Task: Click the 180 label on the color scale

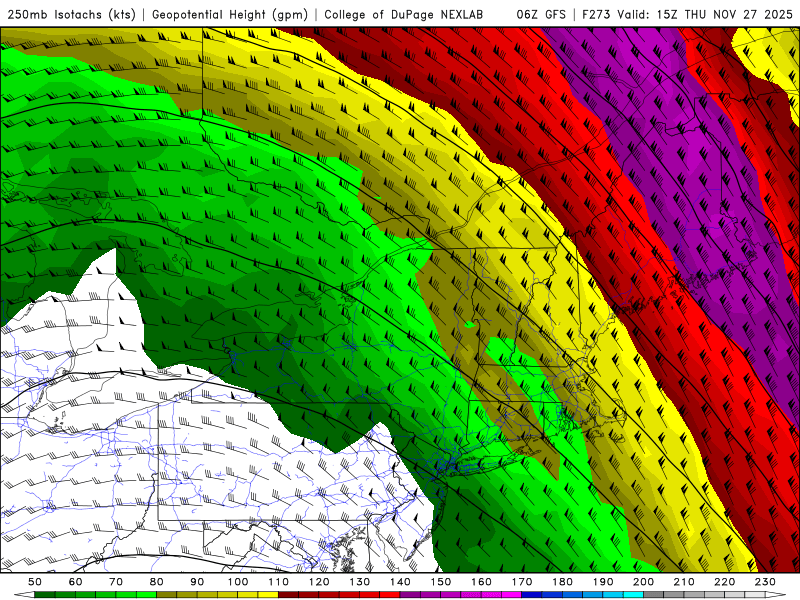Action: pyautogui.click(x=562, y=582)
